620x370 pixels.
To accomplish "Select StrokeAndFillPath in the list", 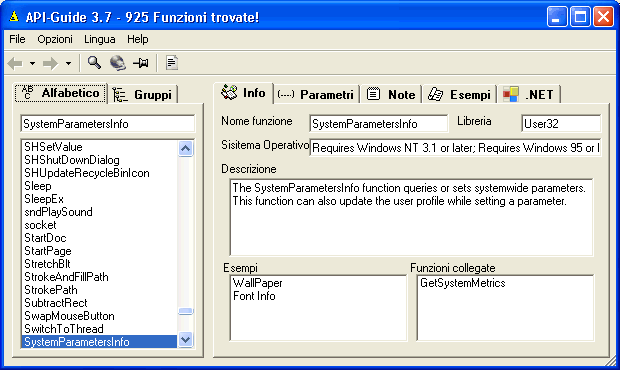I will (100, 277).
